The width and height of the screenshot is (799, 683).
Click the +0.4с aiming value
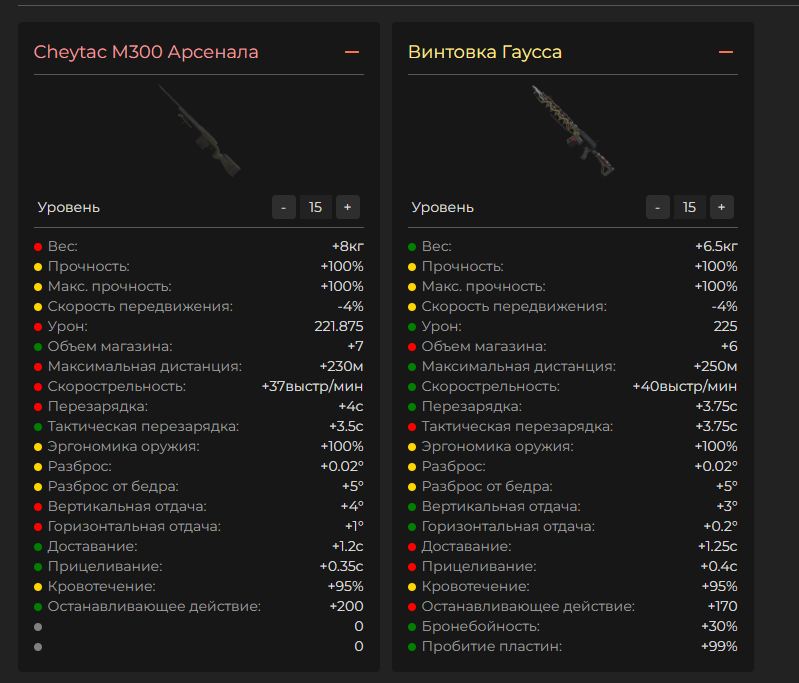[x=718, y=566]
